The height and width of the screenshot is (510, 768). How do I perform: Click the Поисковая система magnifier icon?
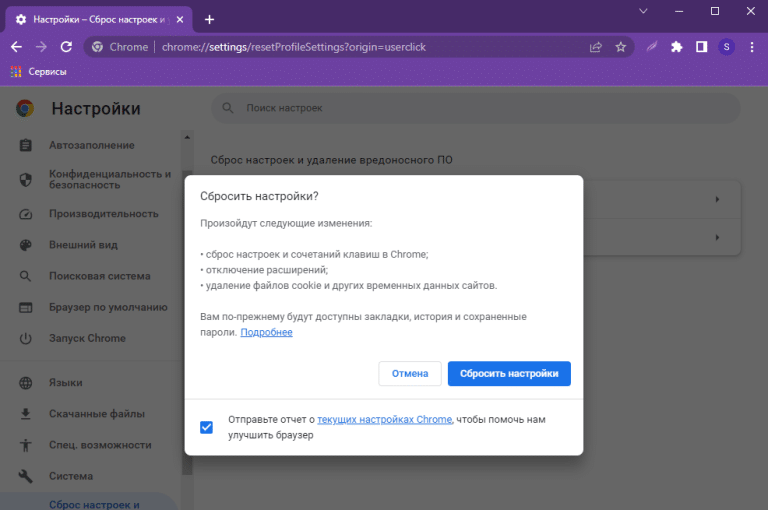pos(25,276)
